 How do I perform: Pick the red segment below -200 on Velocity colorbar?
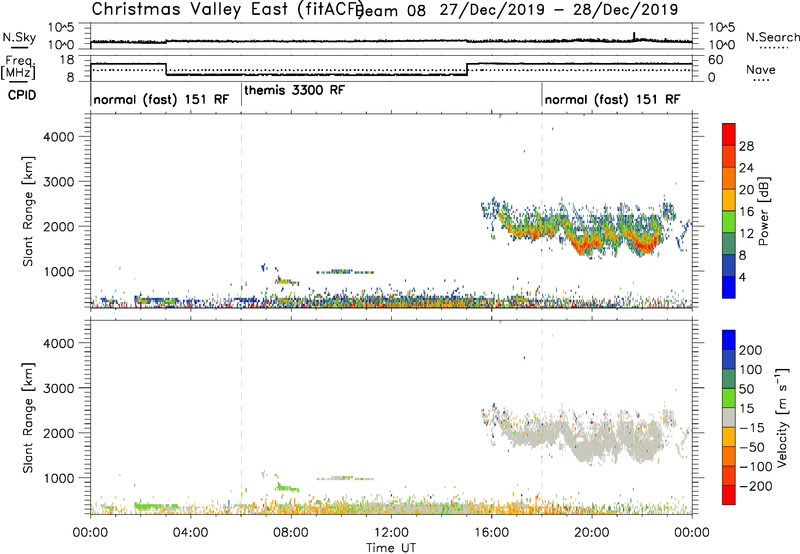[729, 495]
